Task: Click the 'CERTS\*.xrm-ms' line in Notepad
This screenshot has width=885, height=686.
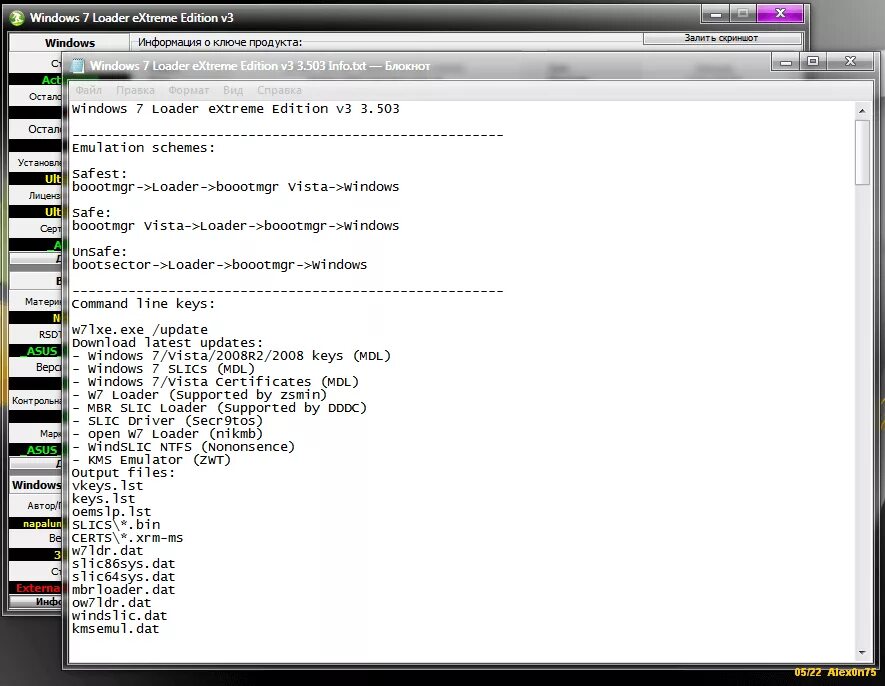Action: pyautogui.click(x=127, y=538)
